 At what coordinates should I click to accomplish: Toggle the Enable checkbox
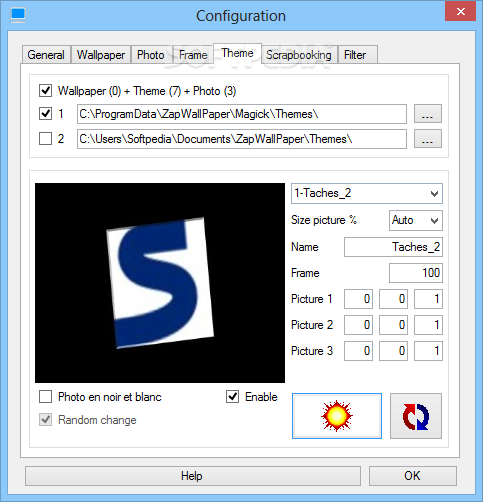(232, 397)
